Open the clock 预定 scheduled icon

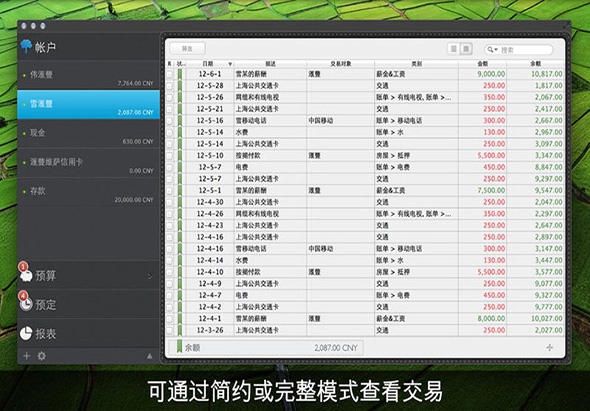[26, 304]
